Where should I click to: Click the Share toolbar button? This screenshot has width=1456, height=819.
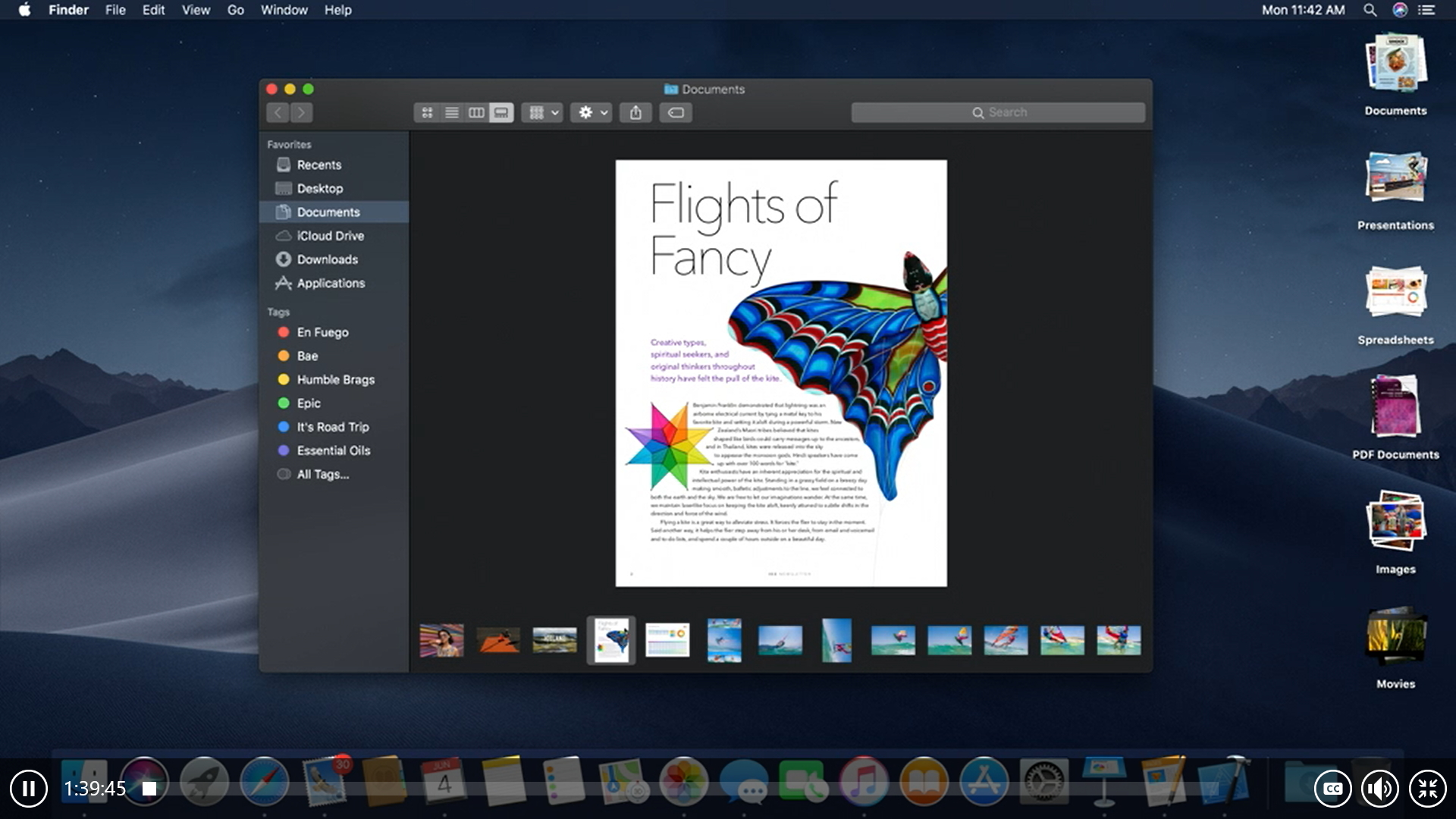(x=635, y=113)
